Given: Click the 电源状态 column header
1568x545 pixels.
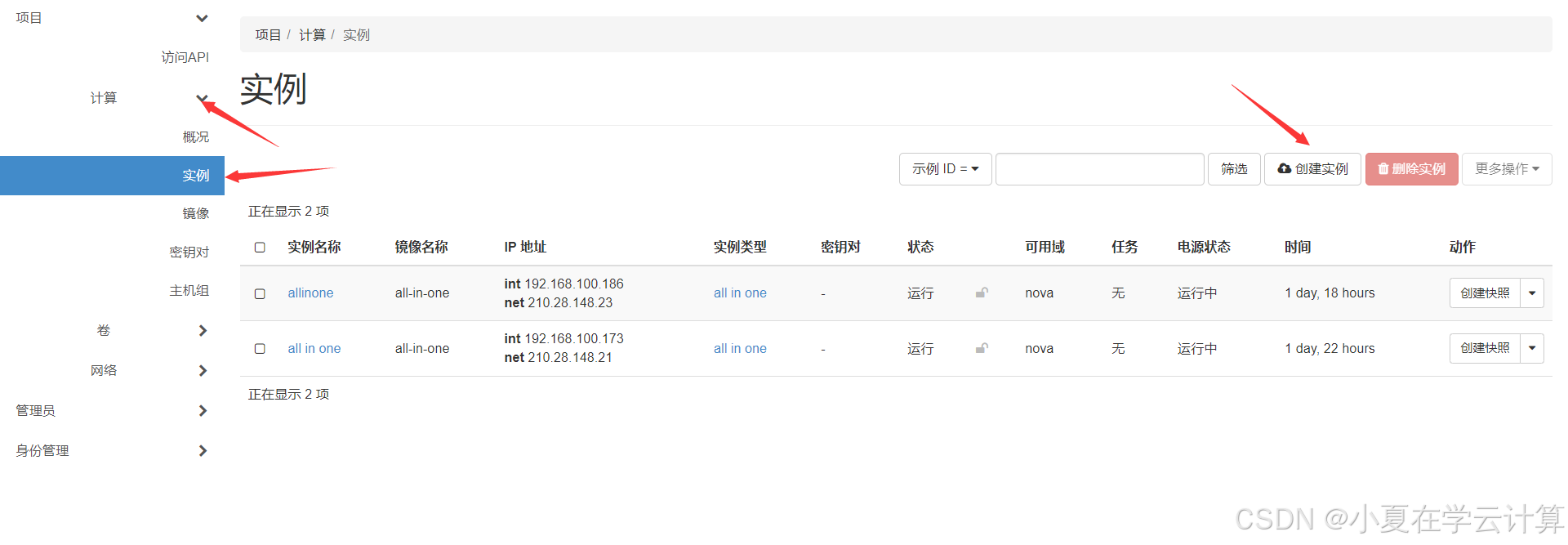Looking at the screenshot, I should (x=1204, y=247).
